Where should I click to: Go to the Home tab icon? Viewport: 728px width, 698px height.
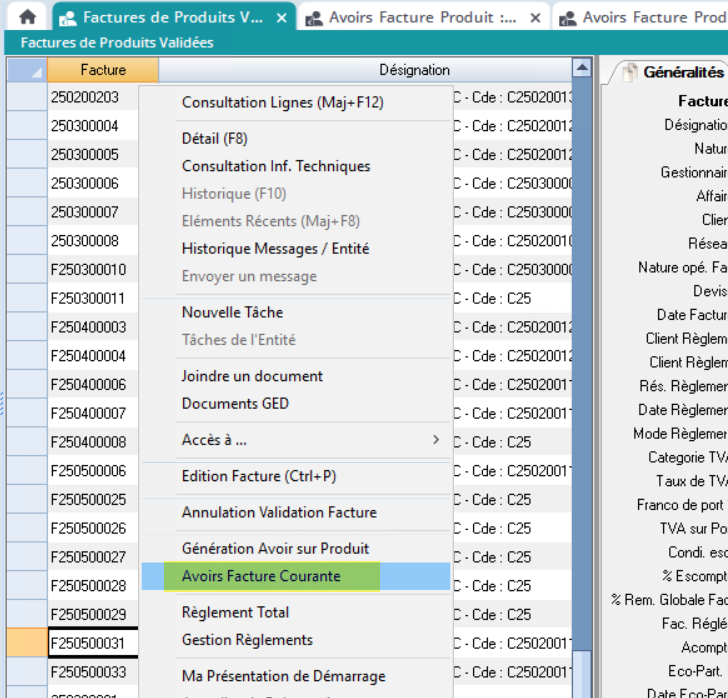(x=27, y=17)
